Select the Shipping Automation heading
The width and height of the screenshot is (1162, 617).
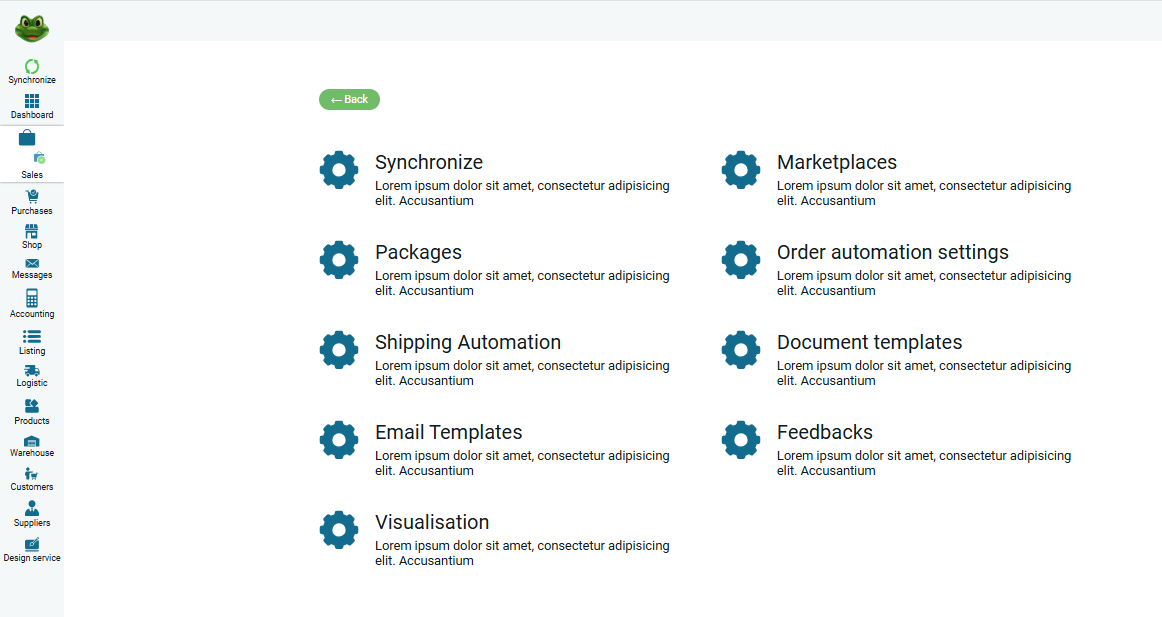[467, 342]
